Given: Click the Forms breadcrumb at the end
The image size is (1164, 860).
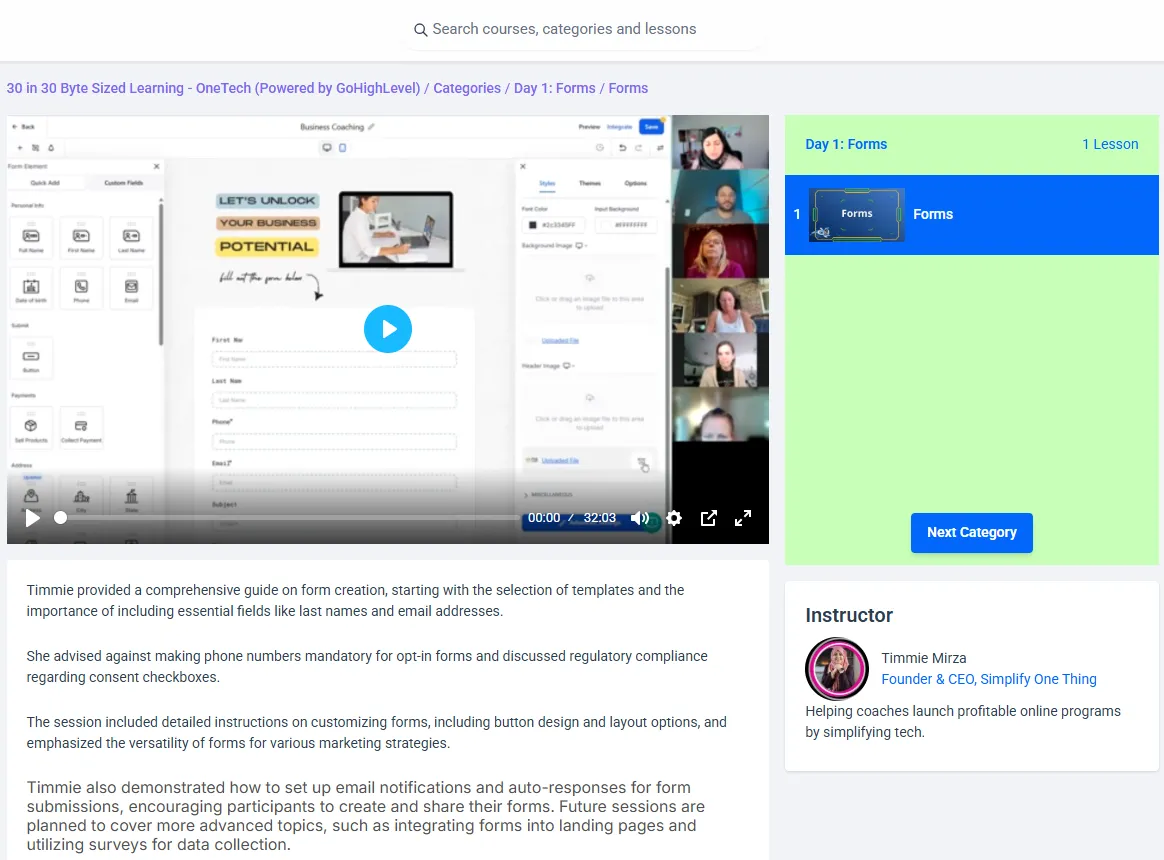Looking at the screenshot, I should point(628,88).
